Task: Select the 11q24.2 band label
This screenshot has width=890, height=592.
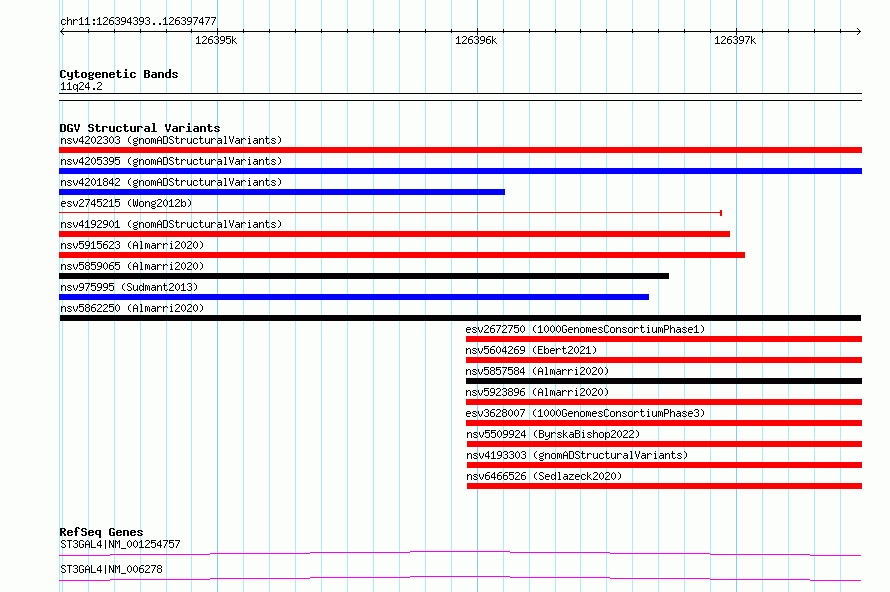Action: 81,86
